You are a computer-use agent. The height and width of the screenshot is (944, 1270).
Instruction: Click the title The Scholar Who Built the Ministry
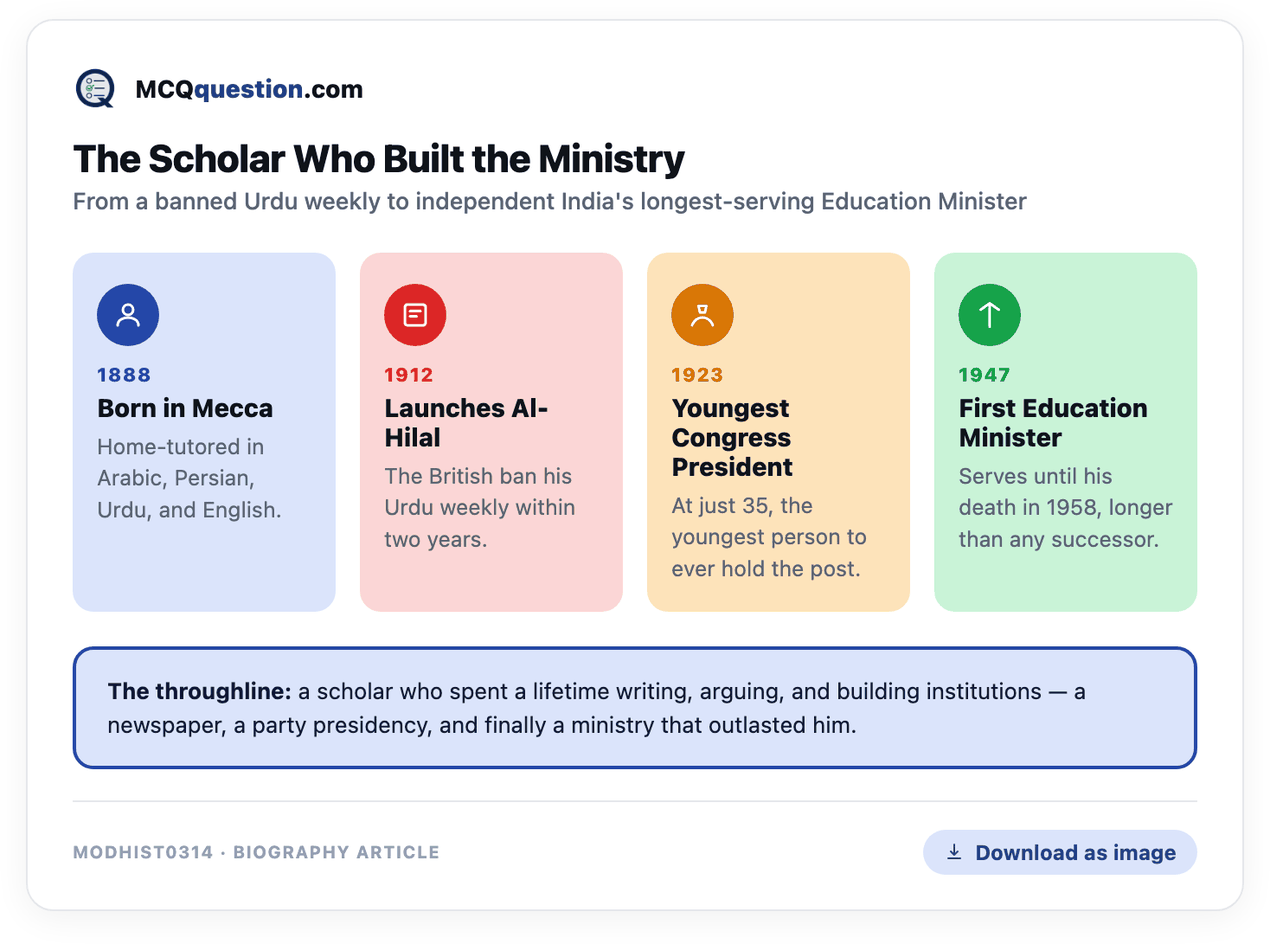click(x=379, y=160)
